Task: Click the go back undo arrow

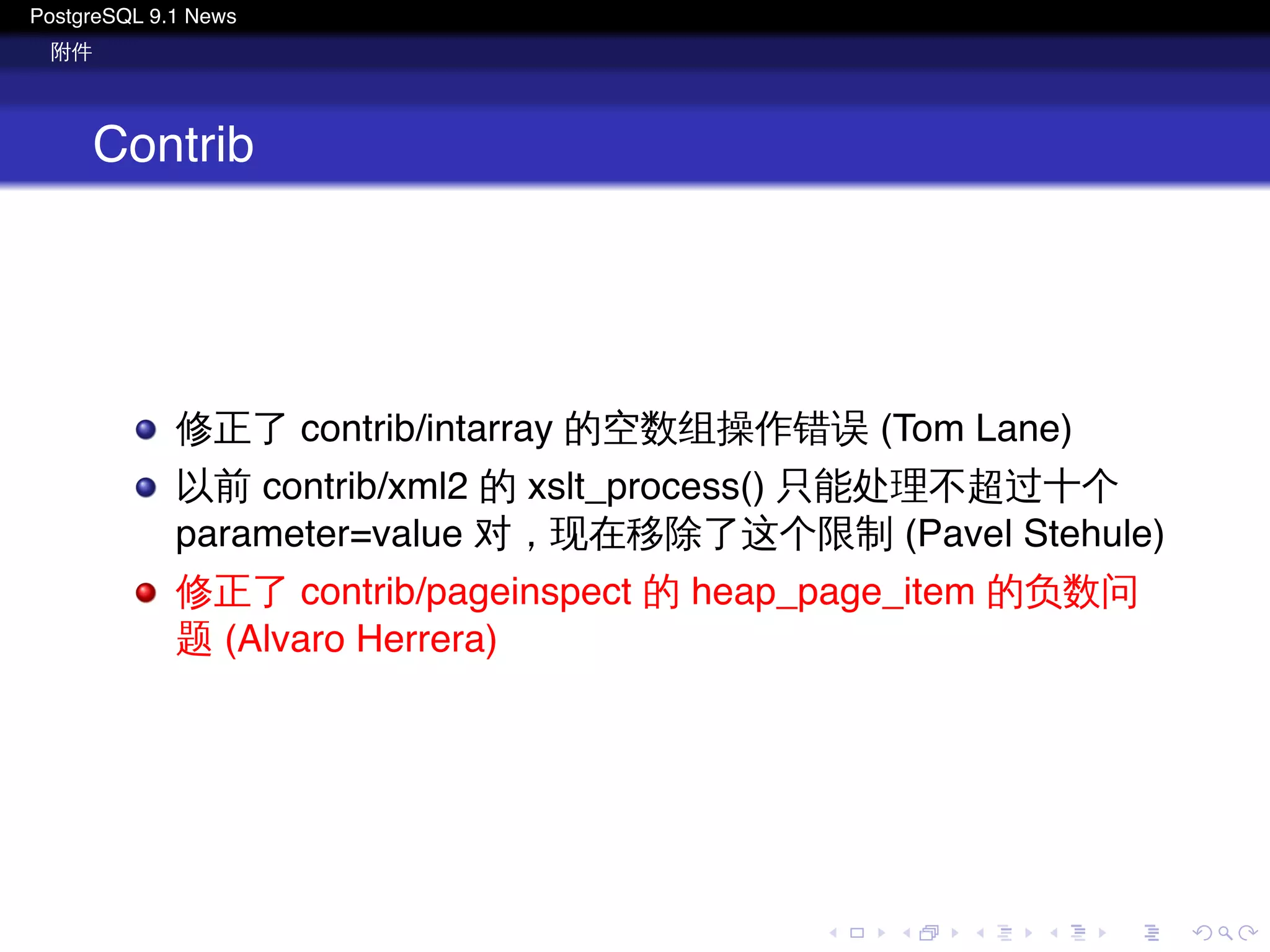Action: [x=1202, y=932]
